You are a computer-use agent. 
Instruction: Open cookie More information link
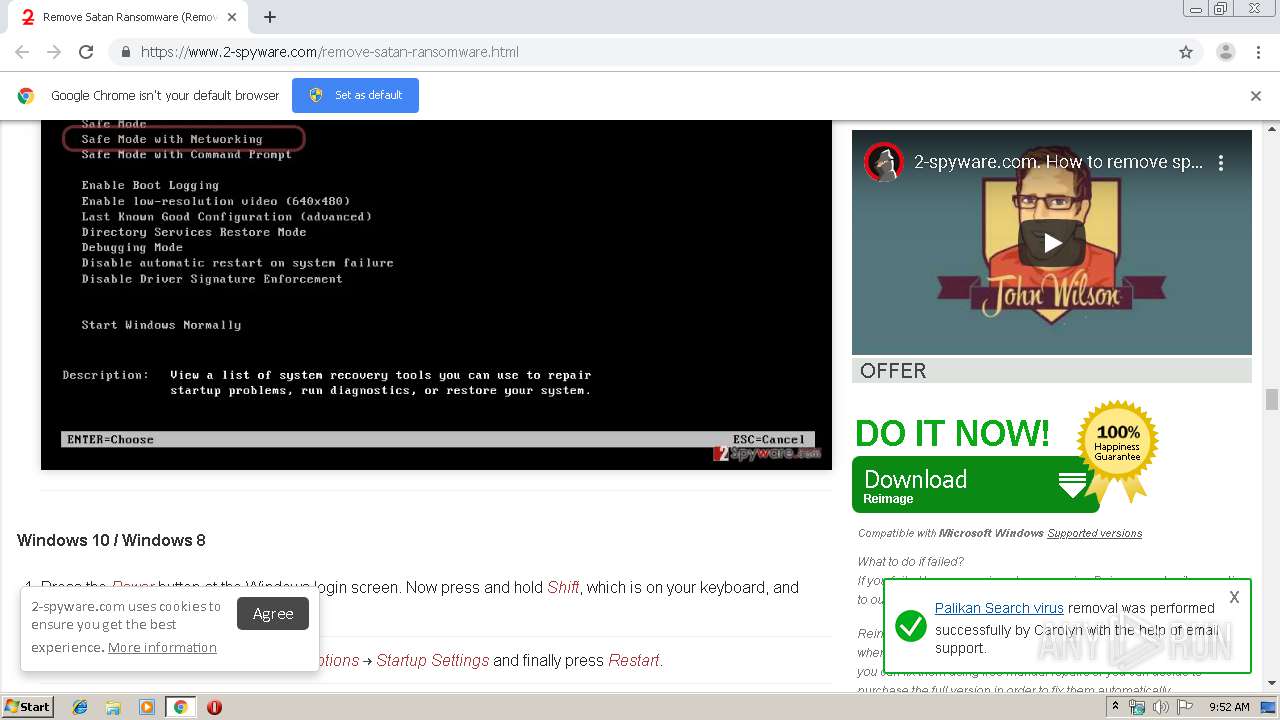pos(162,647)
